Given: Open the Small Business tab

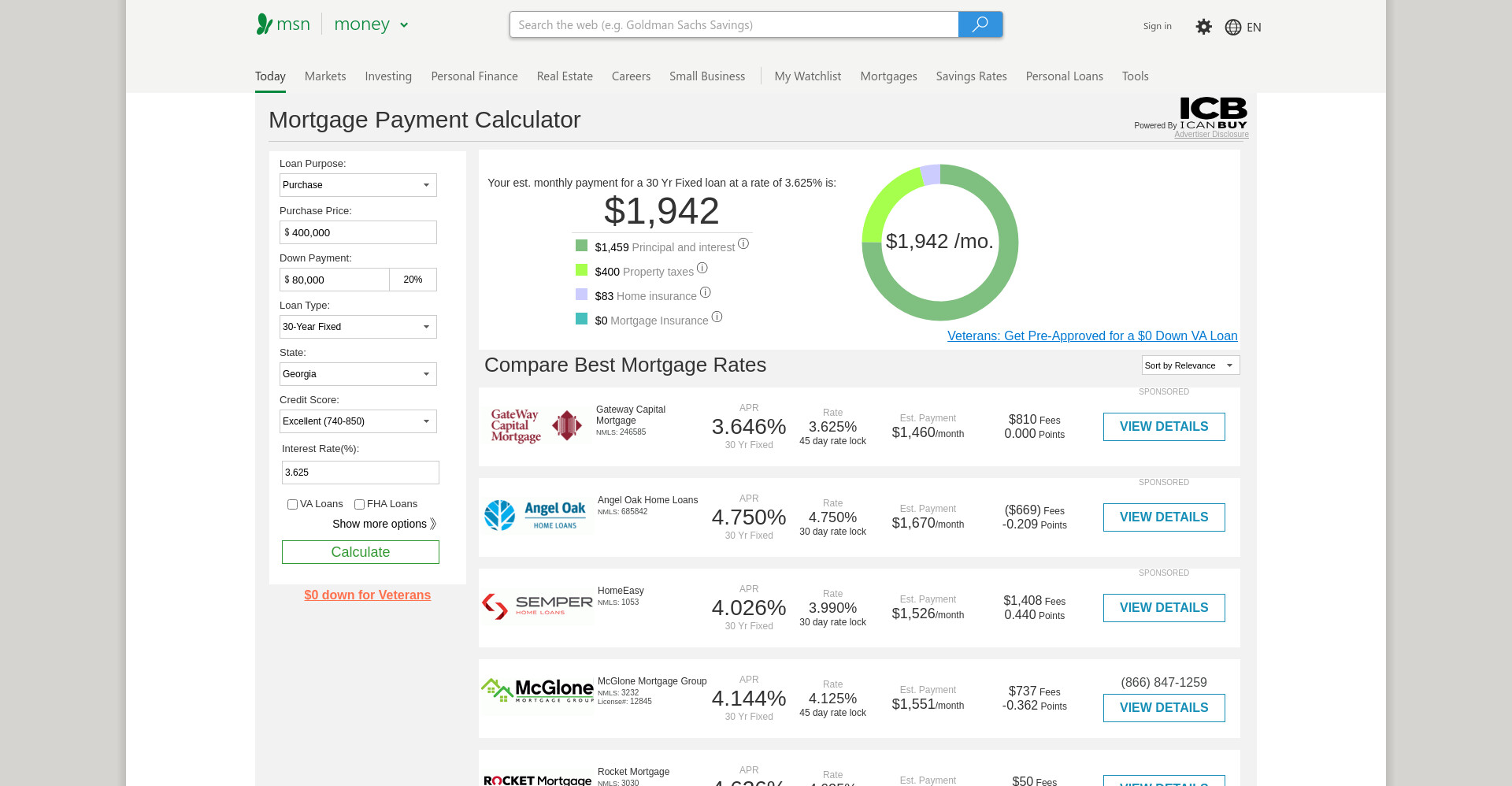Looking at the screenshot, I should point(707,76).
